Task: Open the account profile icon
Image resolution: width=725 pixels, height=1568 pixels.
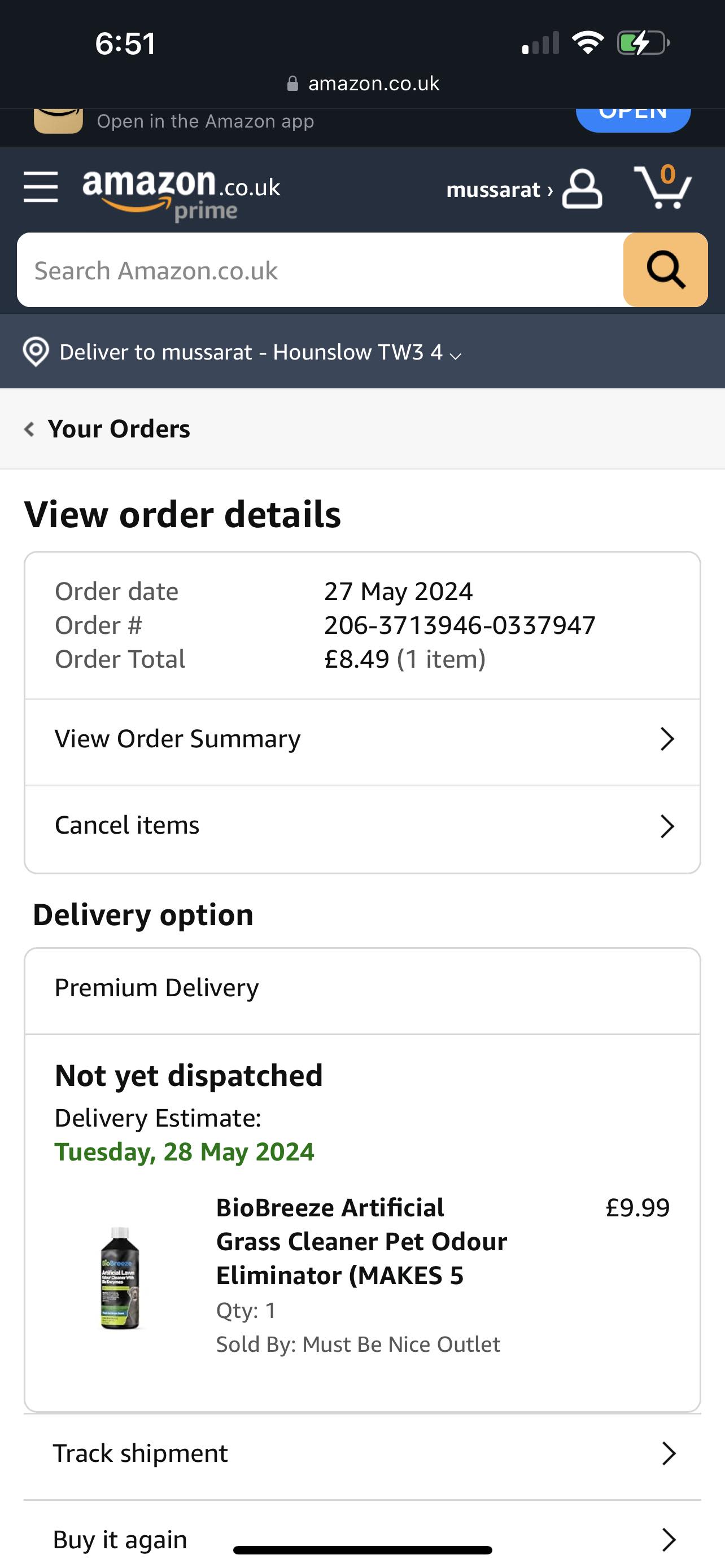Action: pyautogui.click(x=582, y=189)
